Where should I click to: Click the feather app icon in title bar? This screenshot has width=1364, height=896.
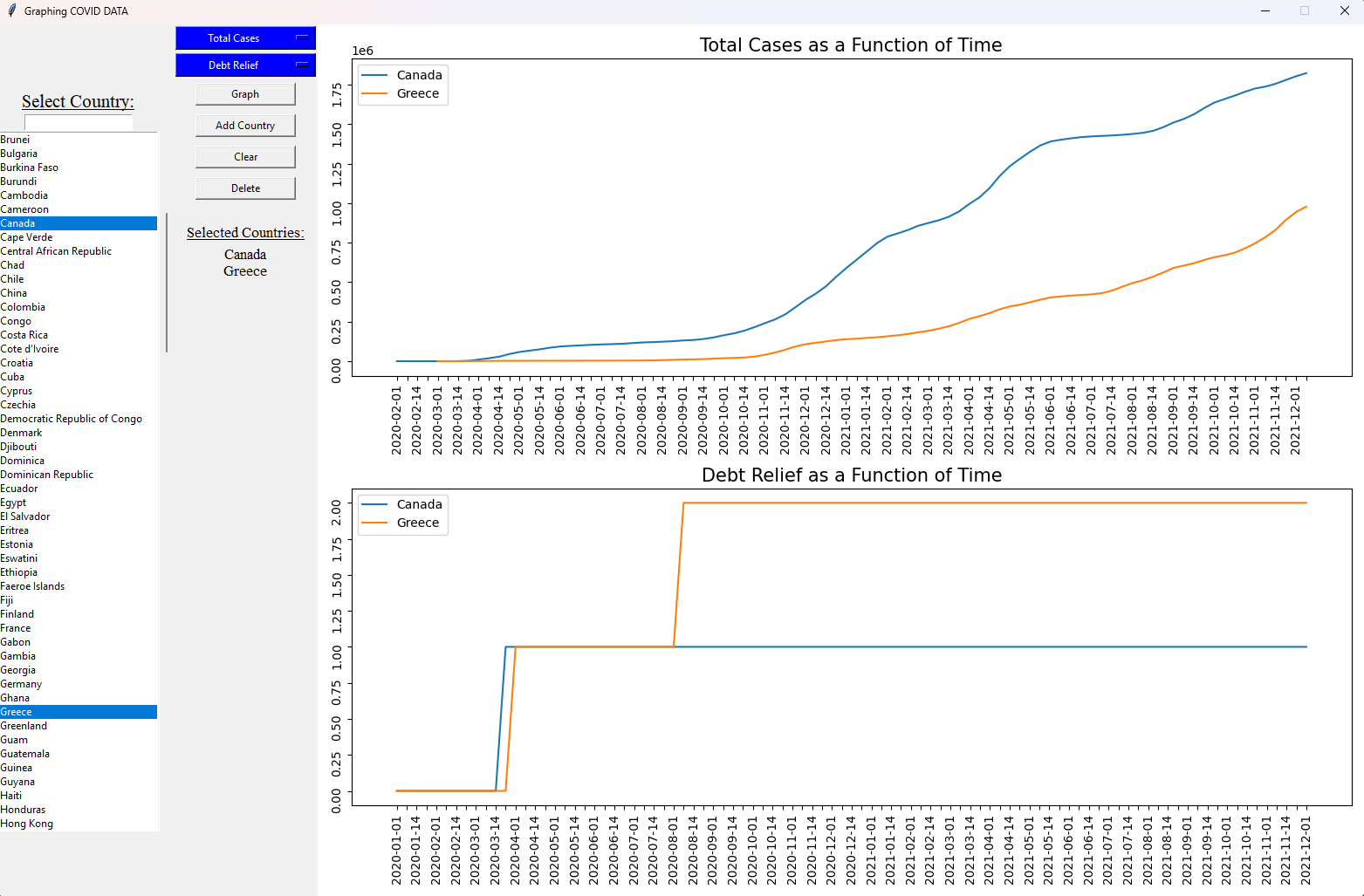(x=11, y=11)
